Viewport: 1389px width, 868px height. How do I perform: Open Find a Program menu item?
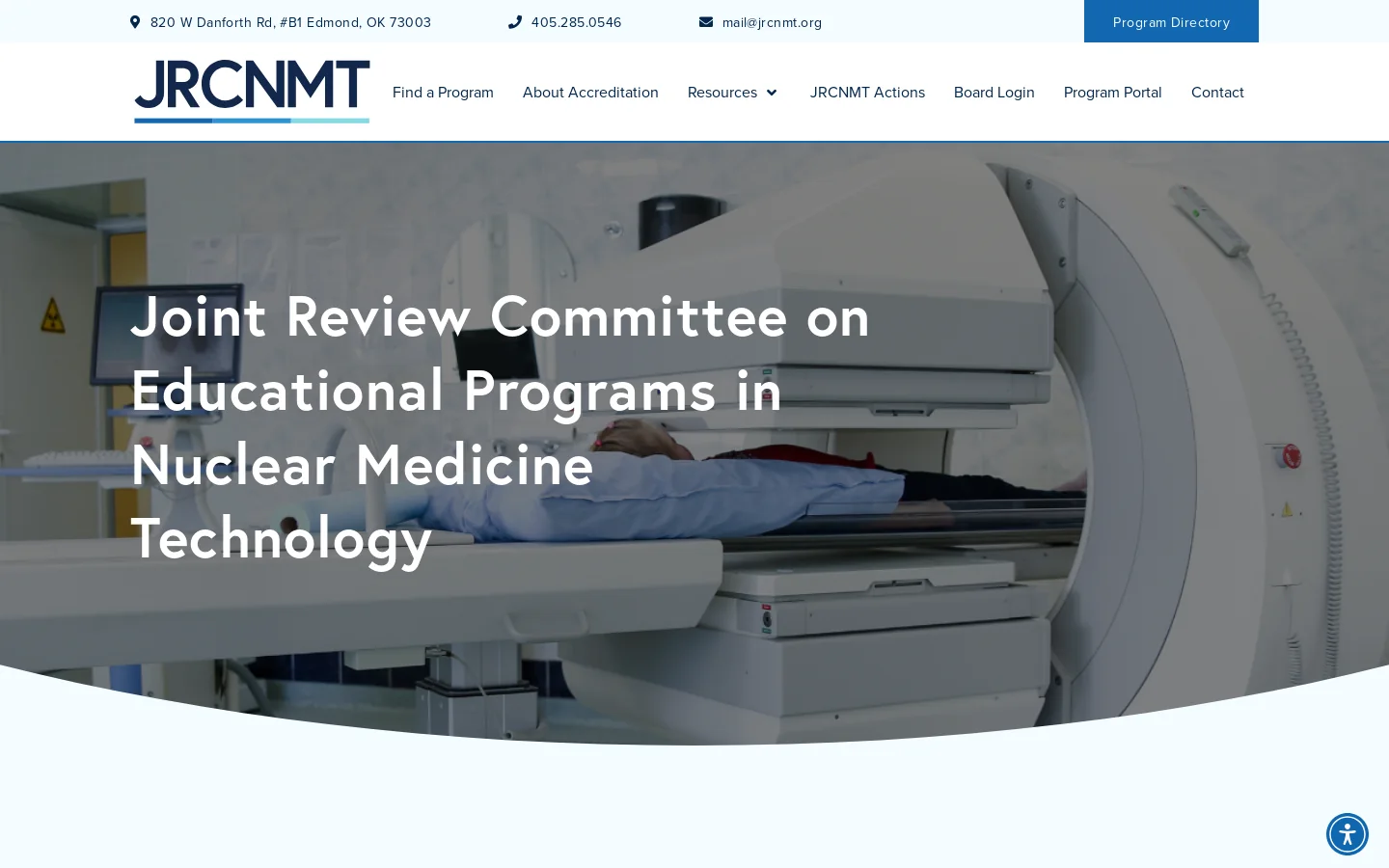[443, 93]
